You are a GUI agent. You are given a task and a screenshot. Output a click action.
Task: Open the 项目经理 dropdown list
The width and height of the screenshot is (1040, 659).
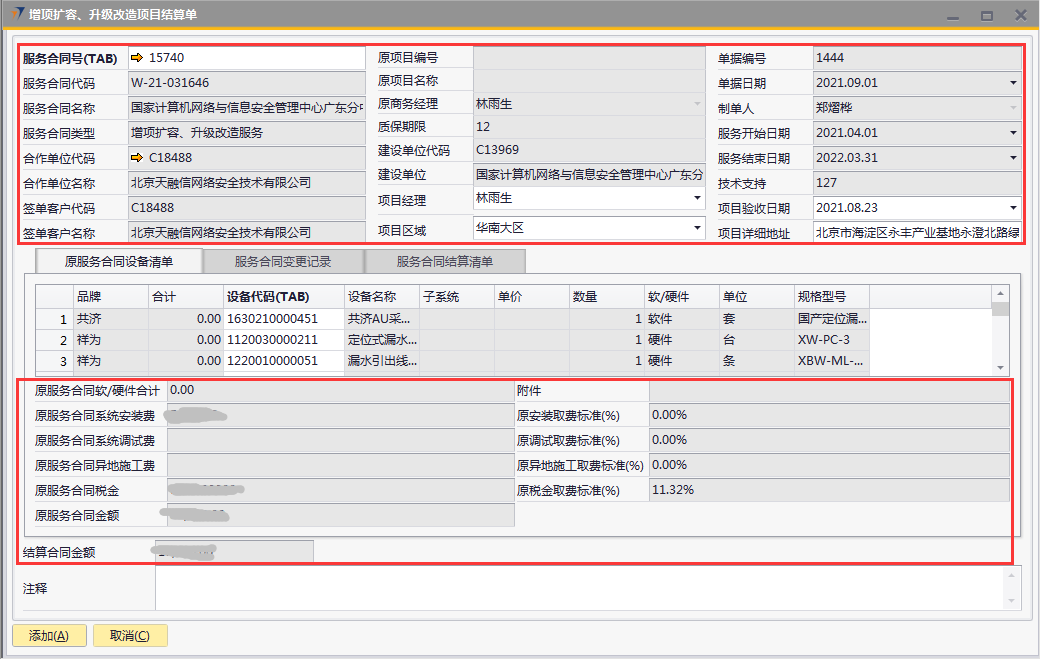click(x=697, y=199)
